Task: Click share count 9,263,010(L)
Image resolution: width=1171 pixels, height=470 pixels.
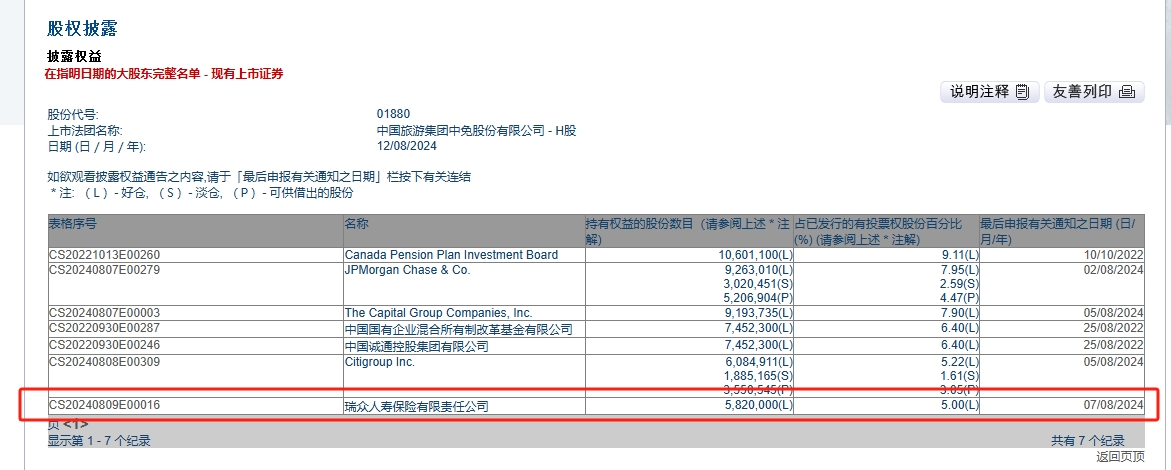Action: coord(759,270)
